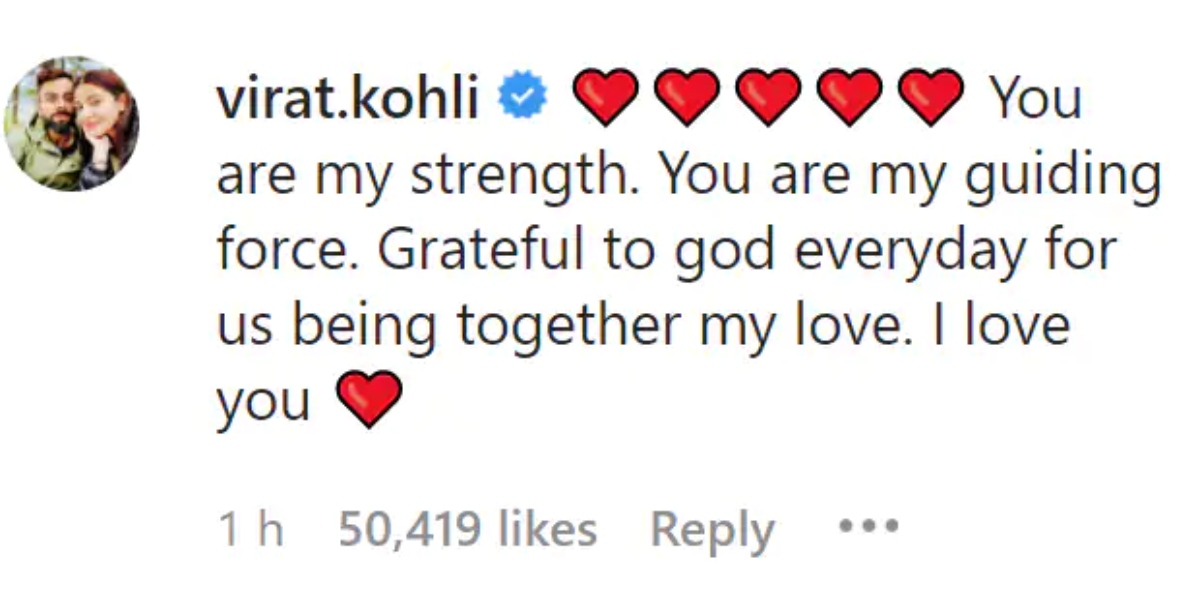Click the virat.kohli username
This screenshot has height=600, width=1200.
(347, 99)
